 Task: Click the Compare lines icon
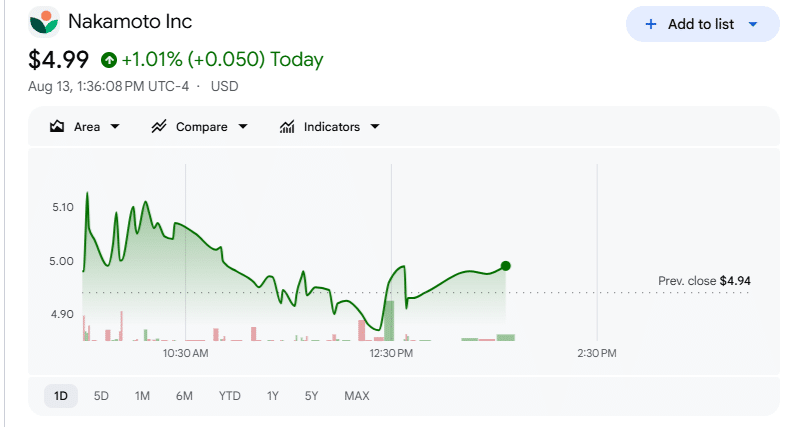(159, 127)
